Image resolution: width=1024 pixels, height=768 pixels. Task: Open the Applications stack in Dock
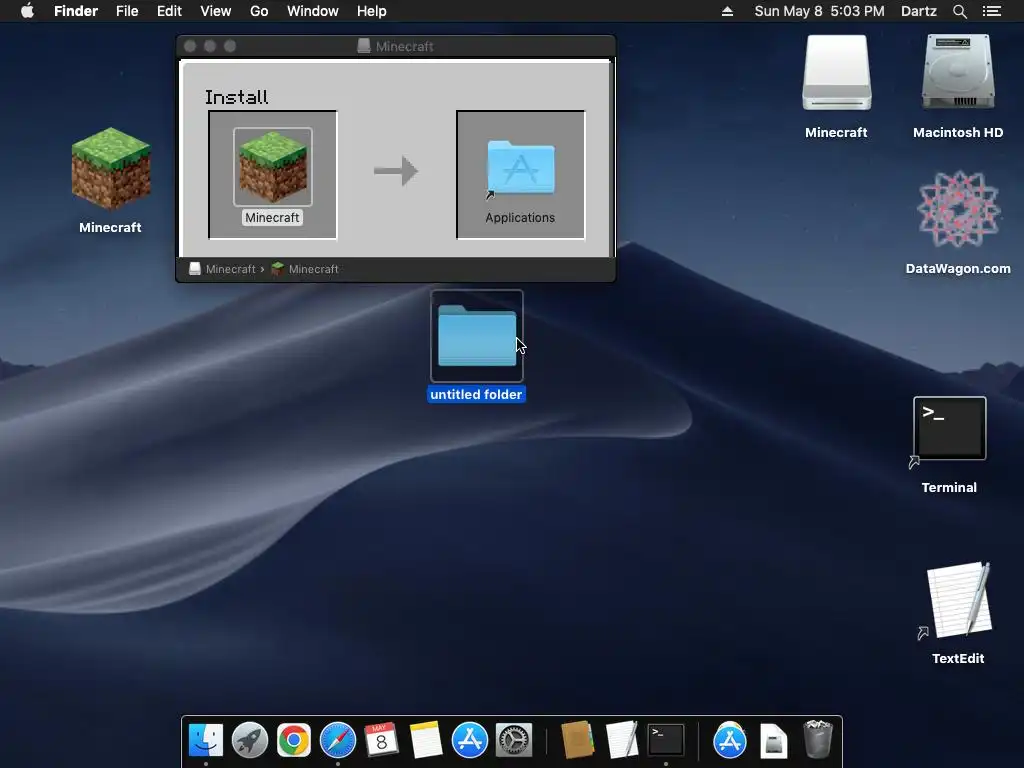coord(729,741)
